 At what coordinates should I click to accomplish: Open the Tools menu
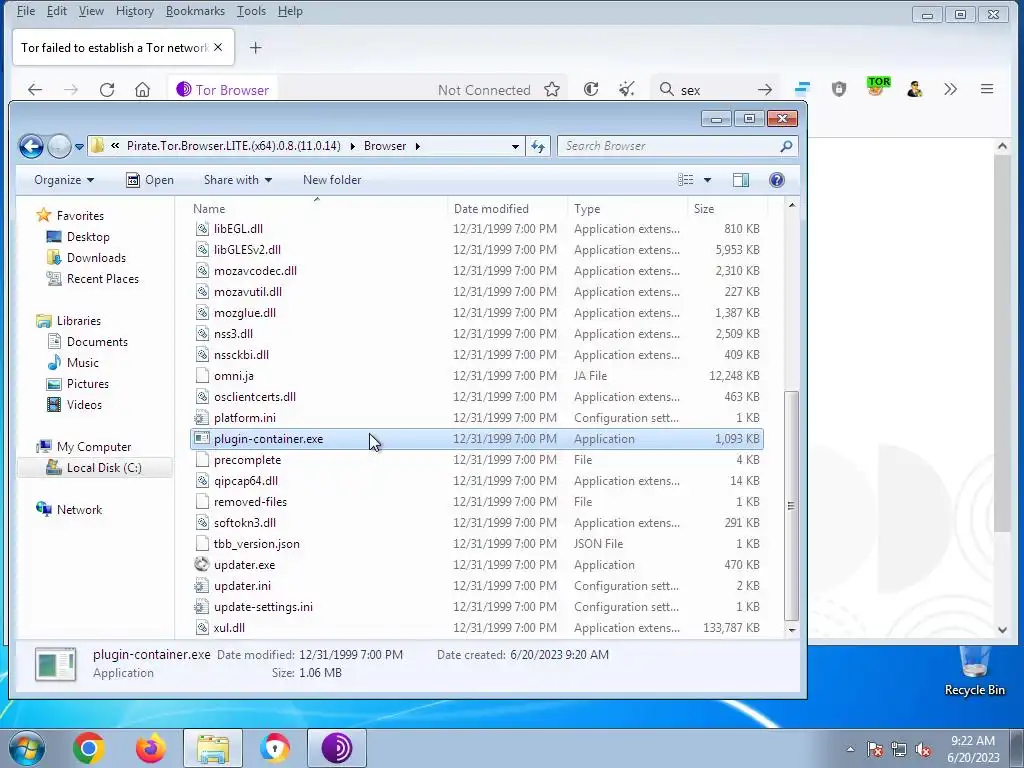tap(251, 11)
